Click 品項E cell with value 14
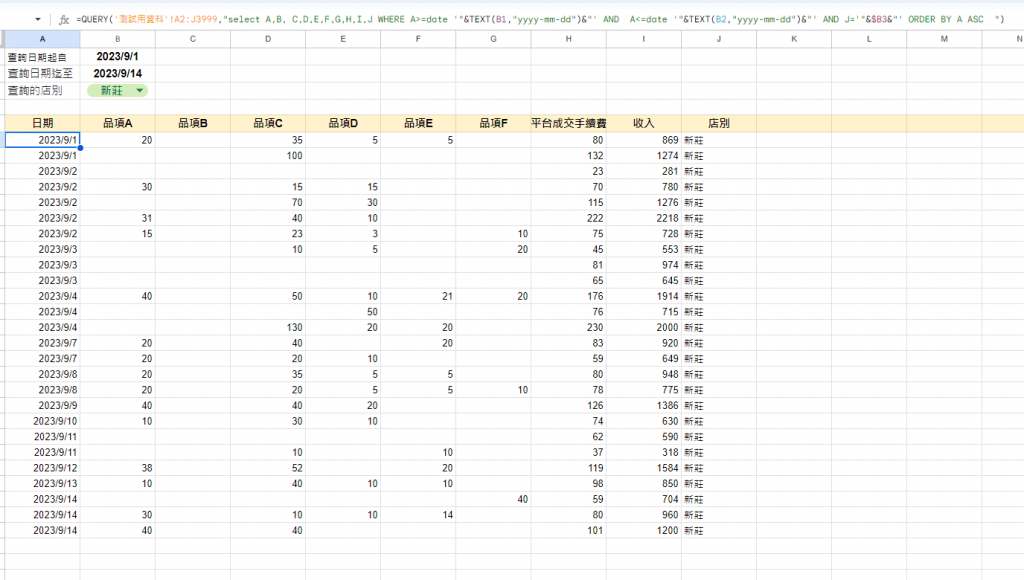The width and height of the screenshot is (1024, 580). [x=418, y=515]
